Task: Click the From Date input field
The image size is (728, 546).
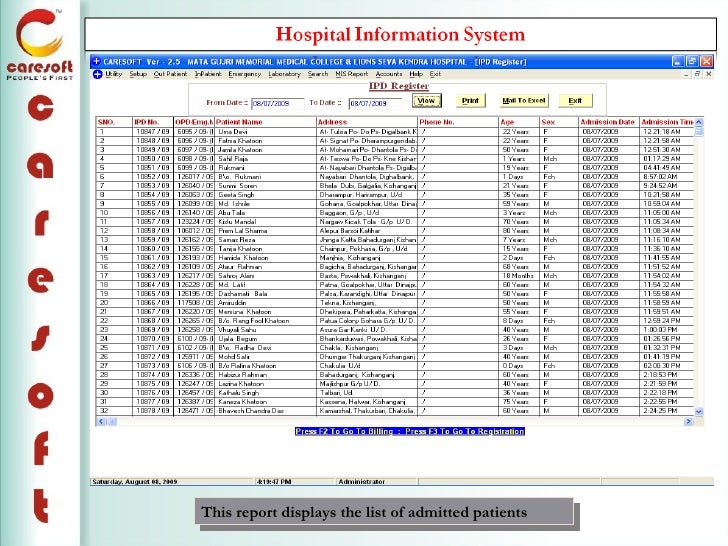Action: (278, 104)
